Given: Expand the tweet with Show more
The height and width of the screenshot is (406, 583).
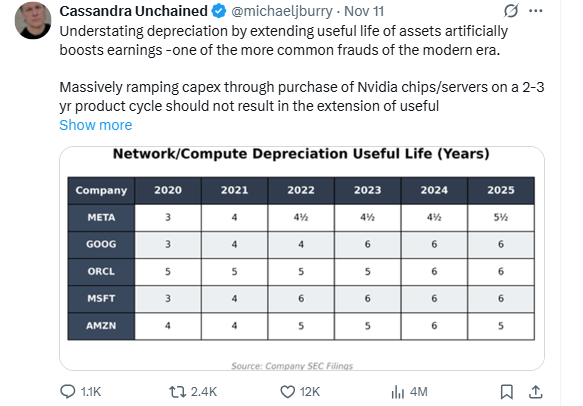Looking at the screenshot, I should pos(96,125).
